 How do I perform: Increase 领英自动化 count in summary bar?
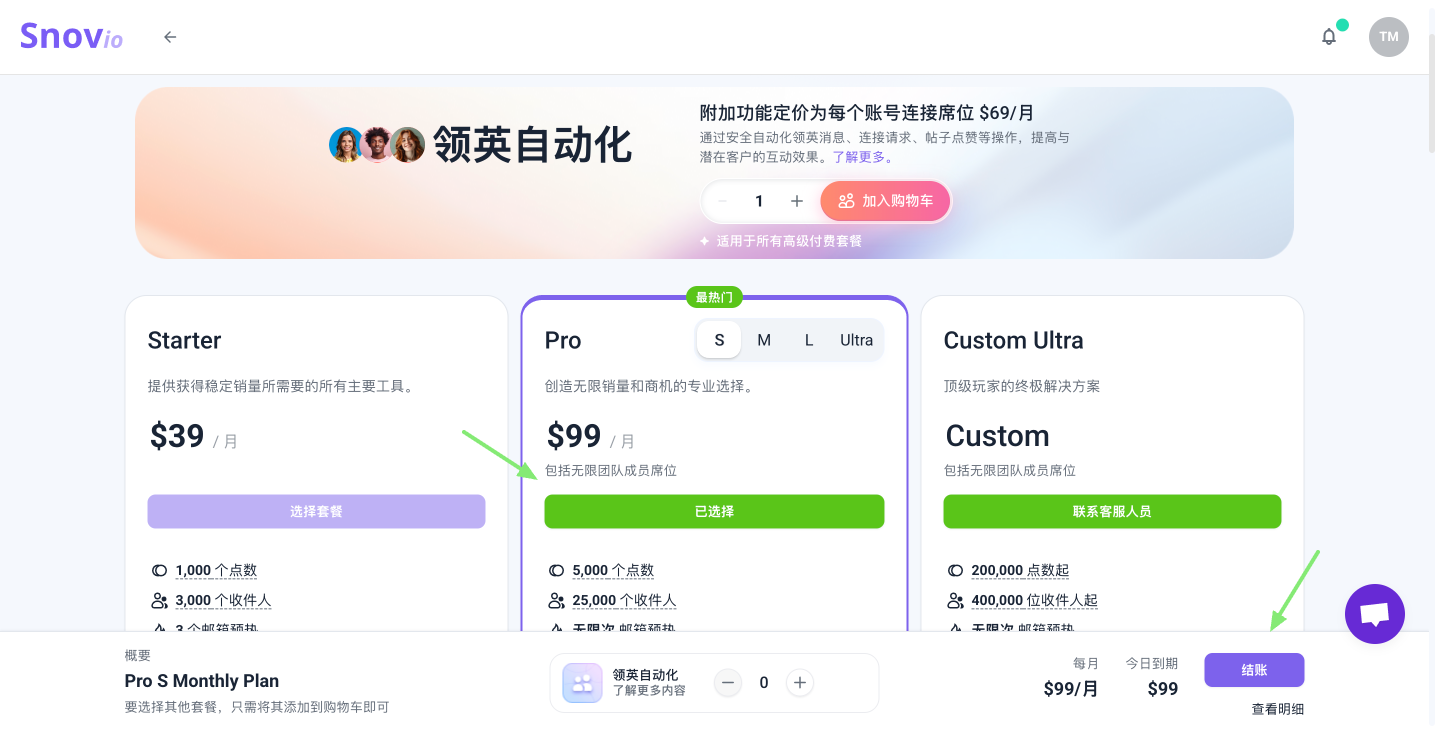click(799, 683)
